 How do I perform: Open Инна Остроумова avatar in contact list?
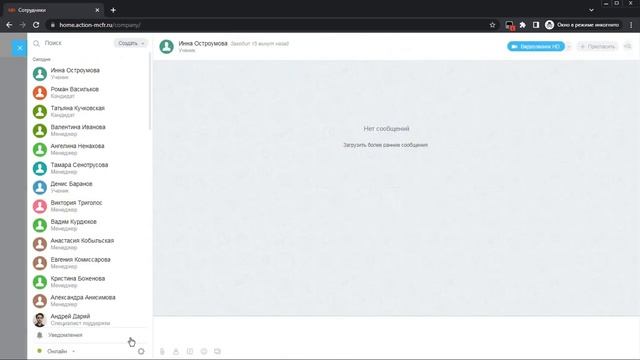40,73
